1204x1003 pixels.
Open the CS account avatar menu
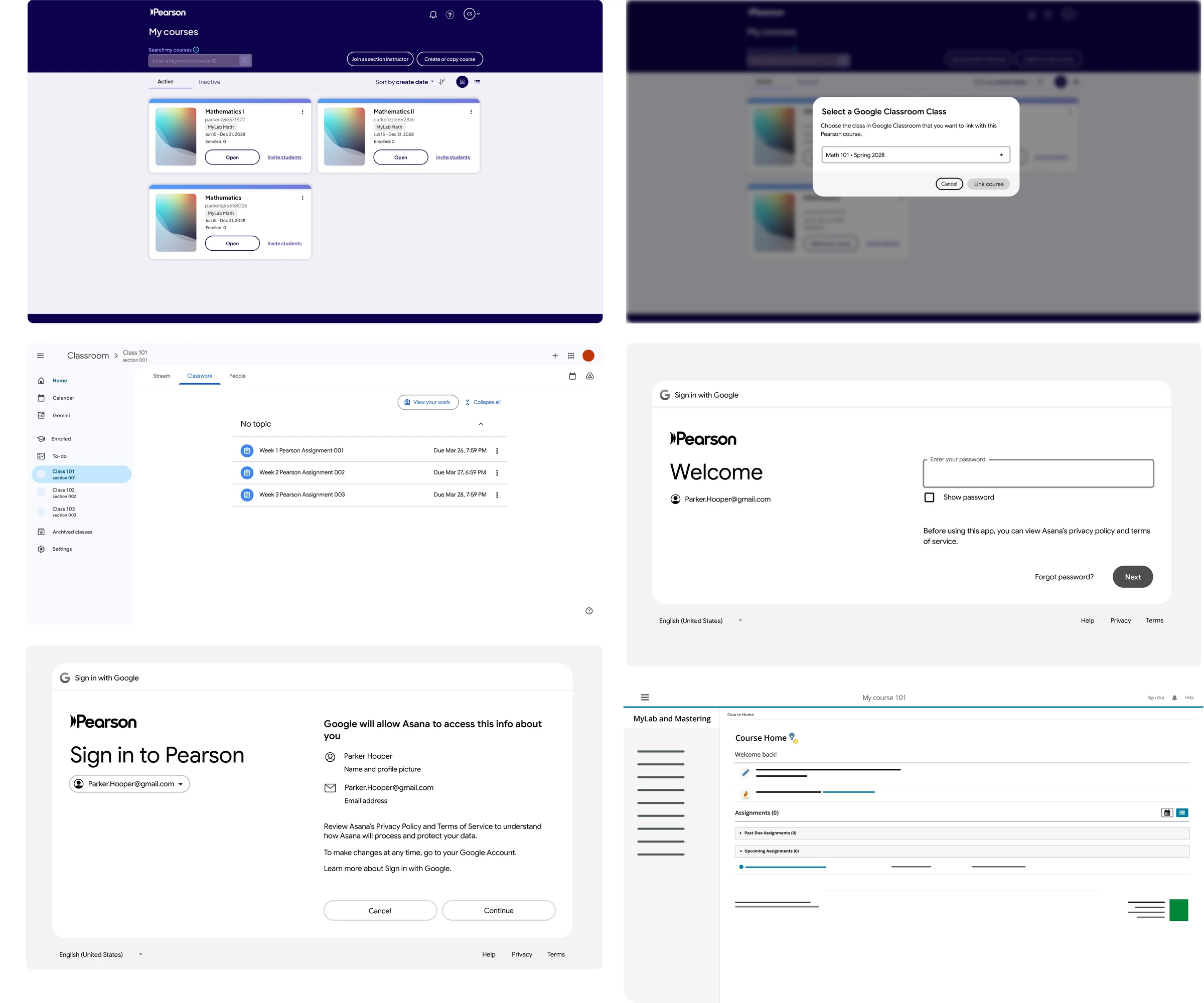[471, 14]
